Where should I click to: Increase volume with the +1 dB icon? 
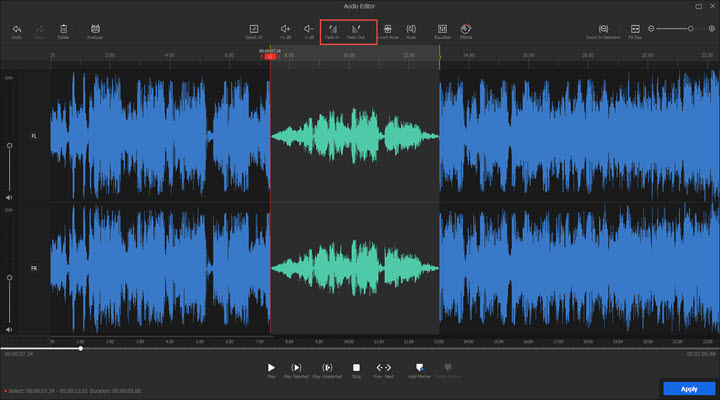[x=285, y=30]
